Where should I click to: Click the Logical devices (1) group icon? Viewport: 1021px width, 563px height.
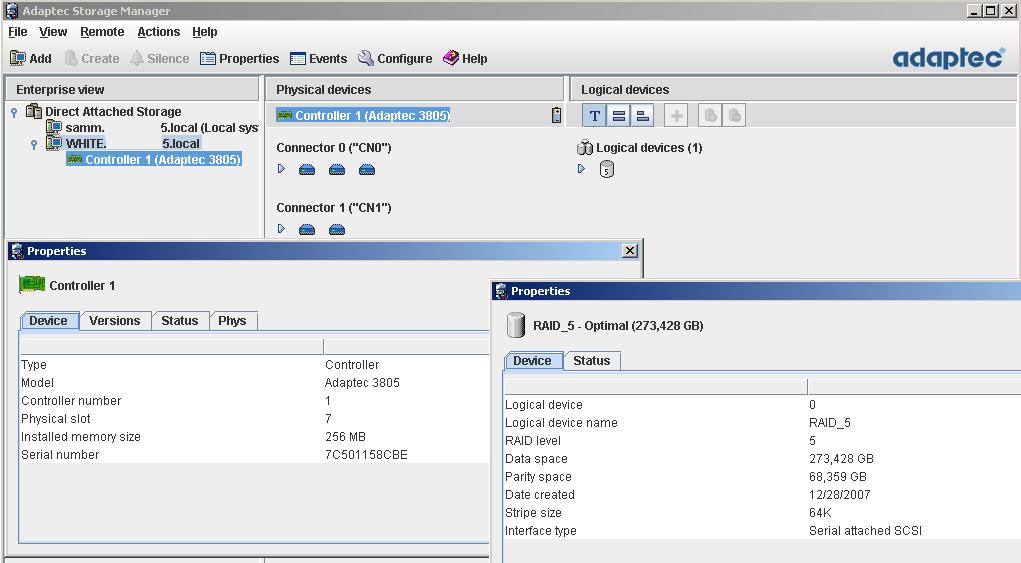[585, 148]
